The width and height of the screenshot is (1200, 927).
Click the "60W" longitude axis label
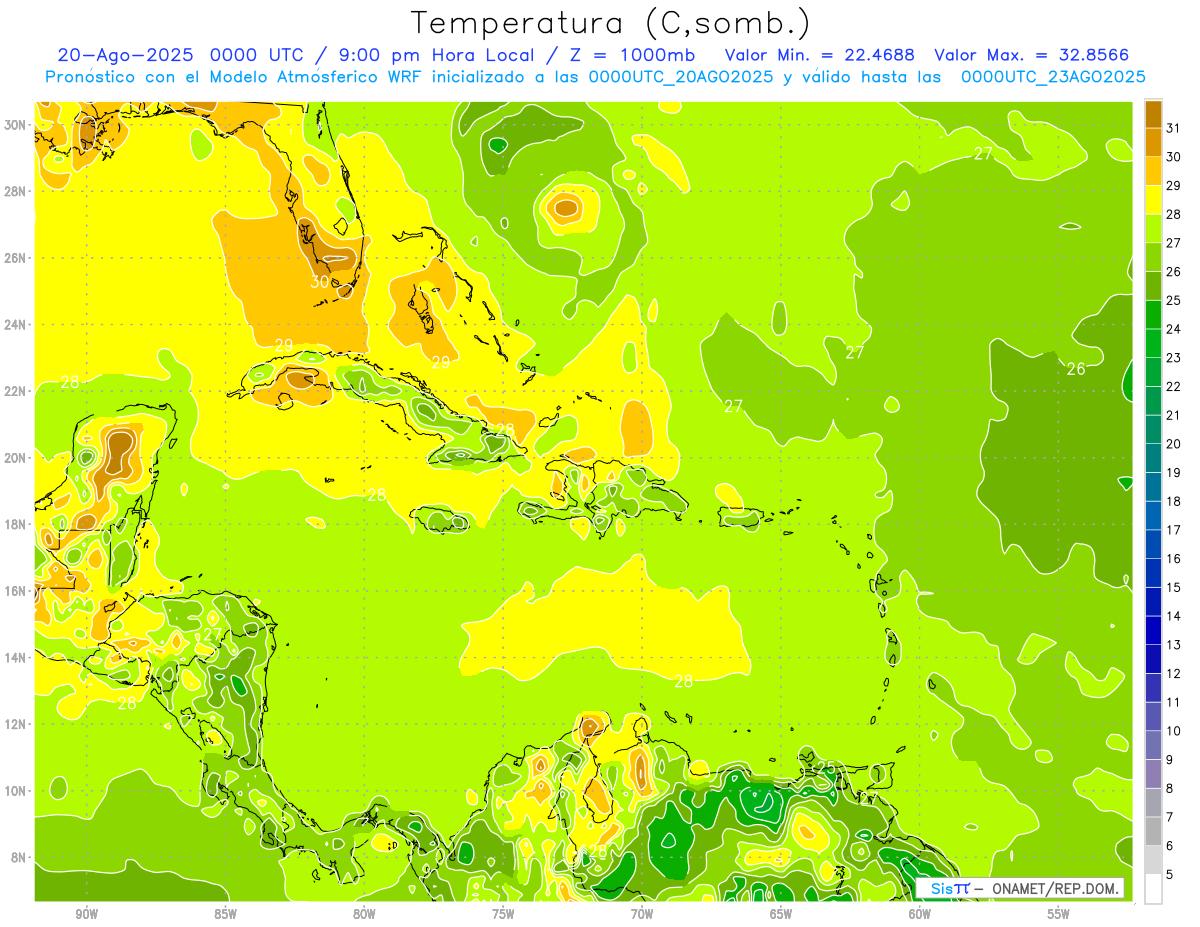point(919,914)
